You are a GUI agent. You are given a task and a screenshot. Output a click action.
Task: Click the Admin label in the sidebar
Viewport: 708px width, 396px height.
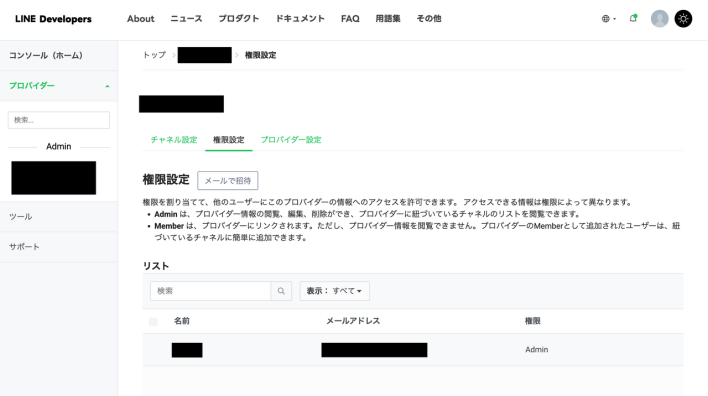59,147
